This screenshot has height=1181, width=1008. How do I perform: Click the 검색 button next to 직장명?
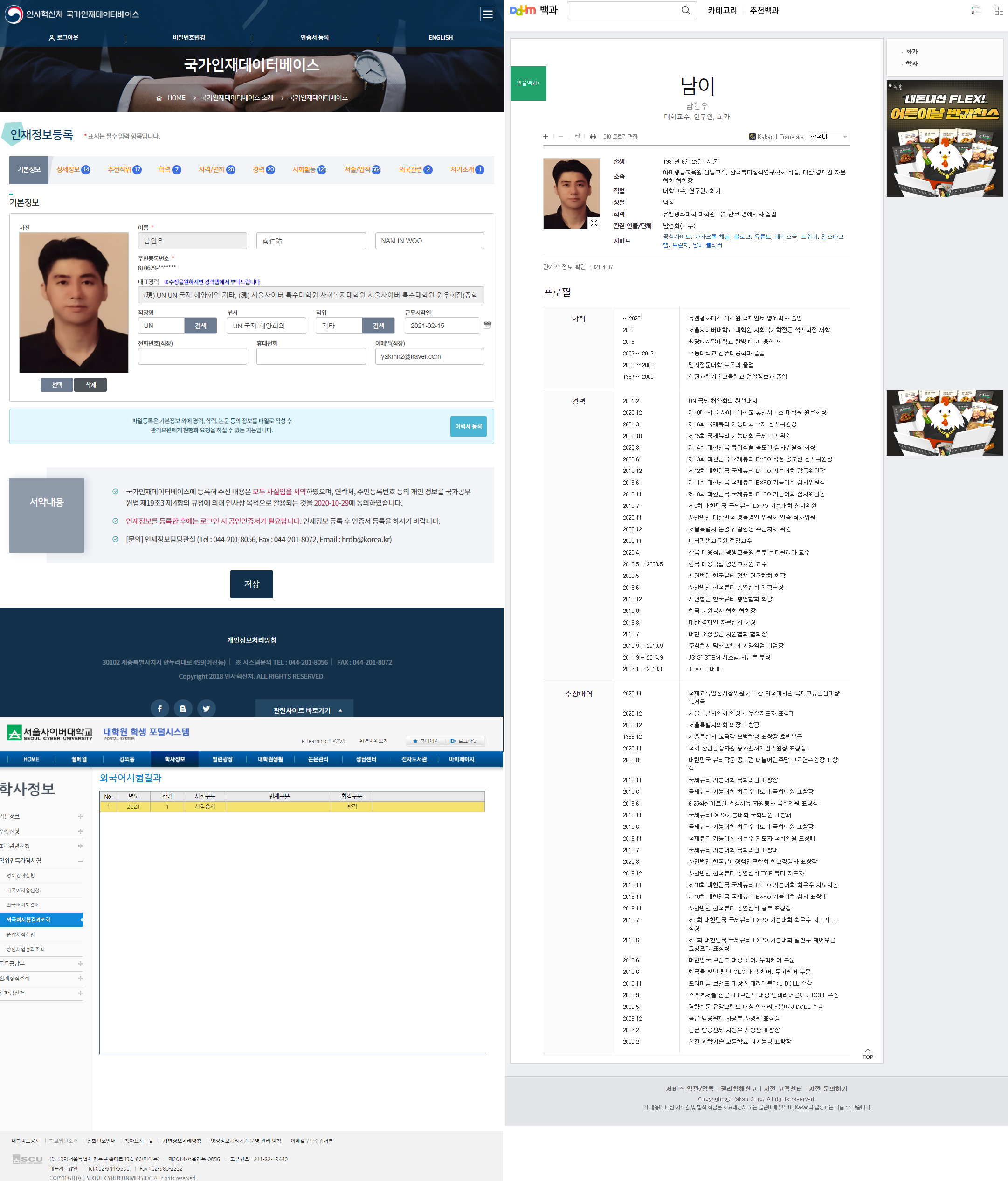point(200,326)
